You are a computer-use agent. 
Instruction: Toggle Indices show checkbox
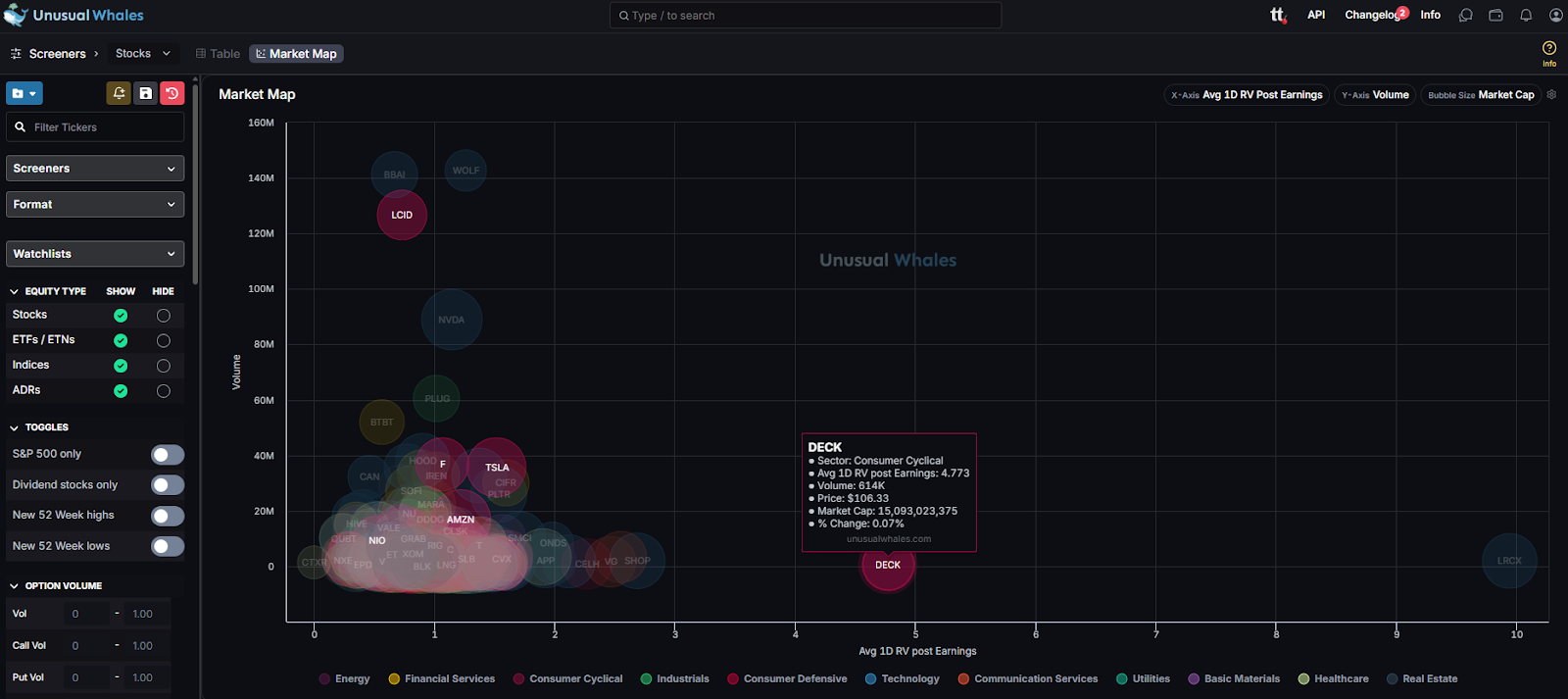pyautogui.click(x=121, y=366)
